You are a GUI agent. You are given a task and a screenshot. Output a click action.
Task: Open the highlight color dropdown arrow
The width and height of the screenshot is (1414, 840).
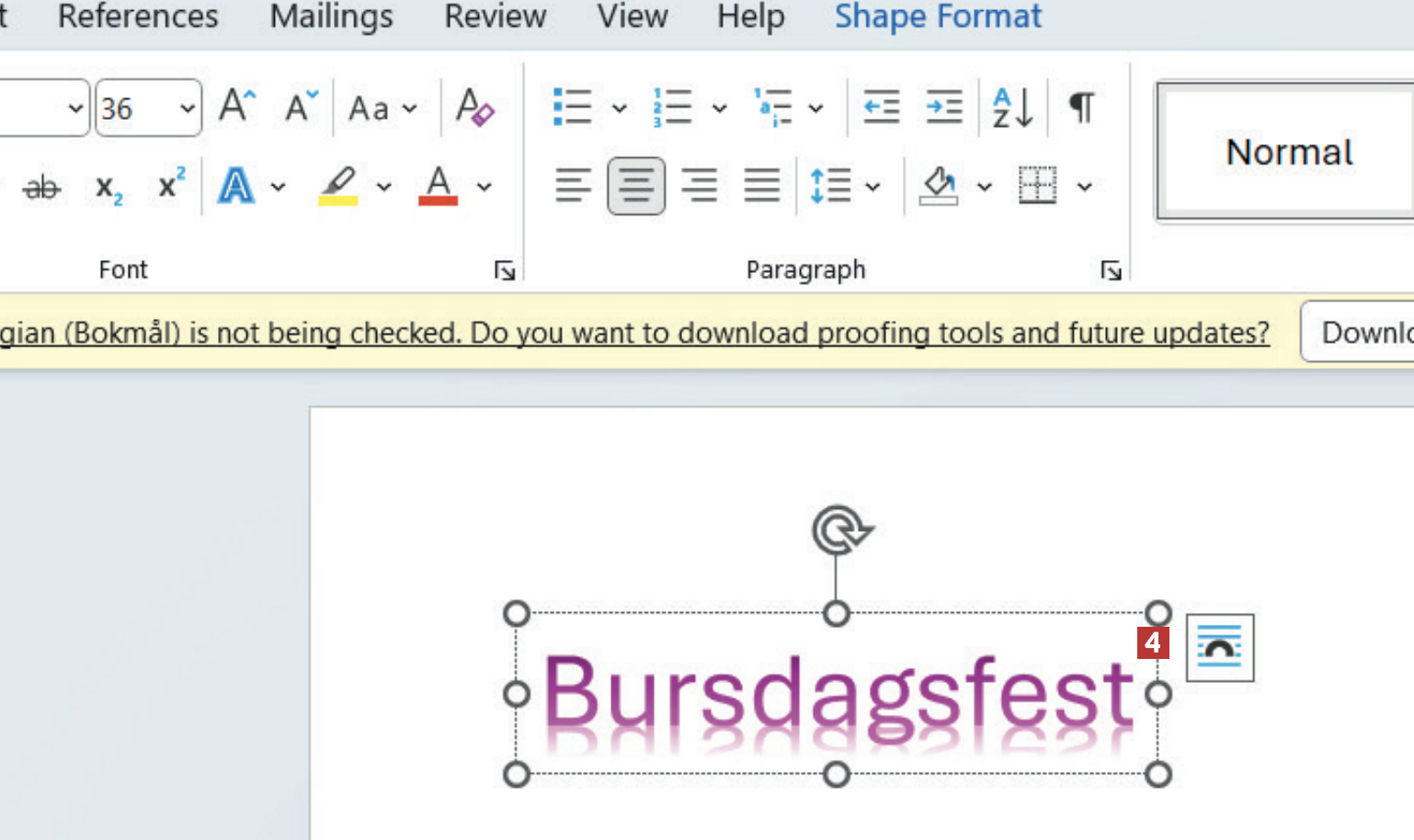384,187
